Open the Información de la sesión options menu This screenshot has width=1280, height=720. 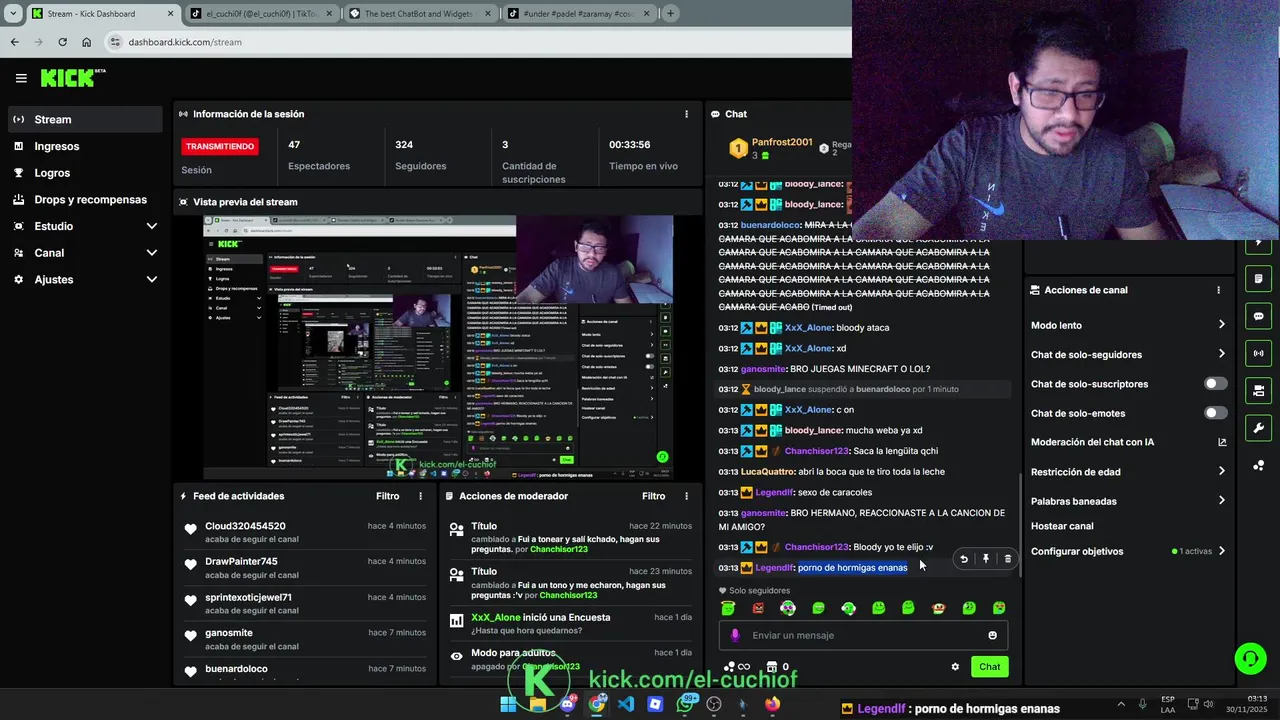pos(686,114)
